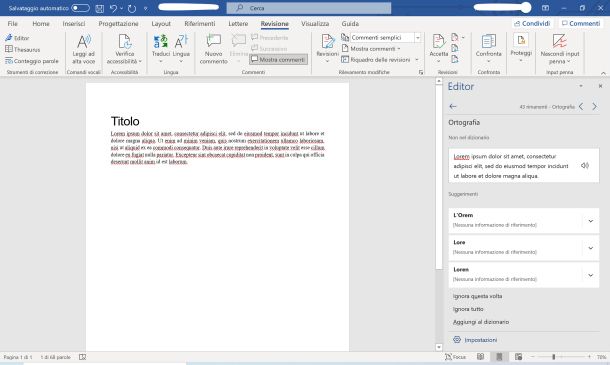The width and height of the screenshot is (610, 365).
Task: Click zoom out minus button
Action: click(533, 357)
